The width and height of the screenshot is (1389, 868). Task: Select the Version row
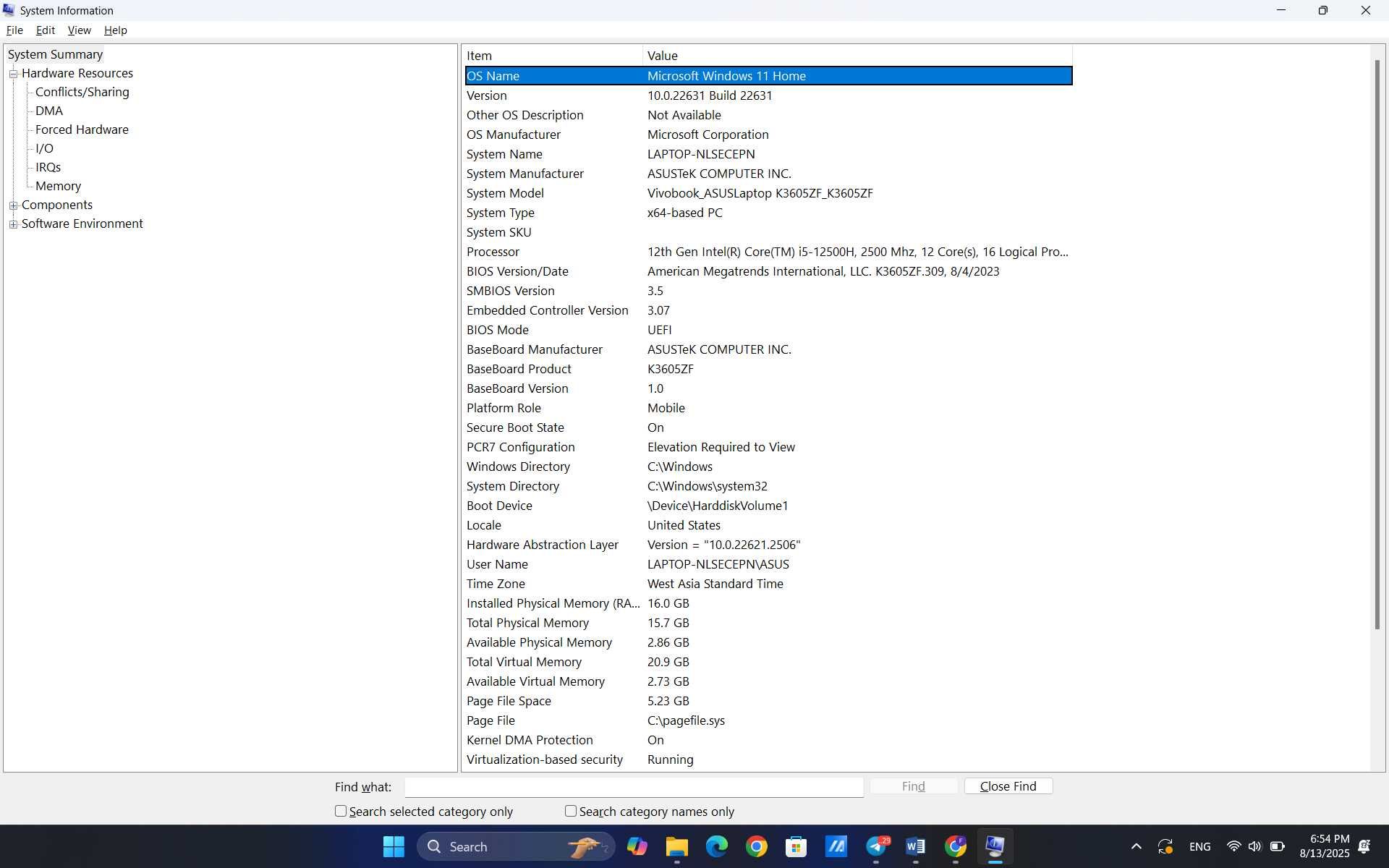768,95
